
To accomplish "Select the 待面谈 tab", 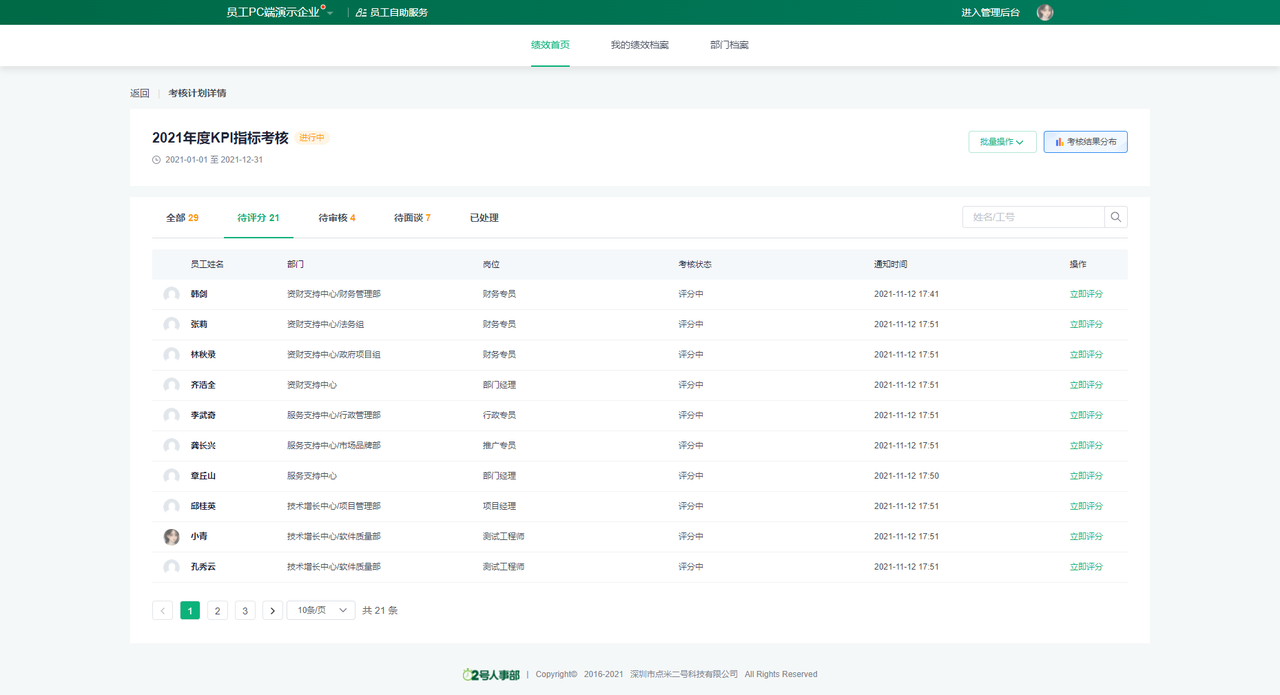I will click(412, 218).
